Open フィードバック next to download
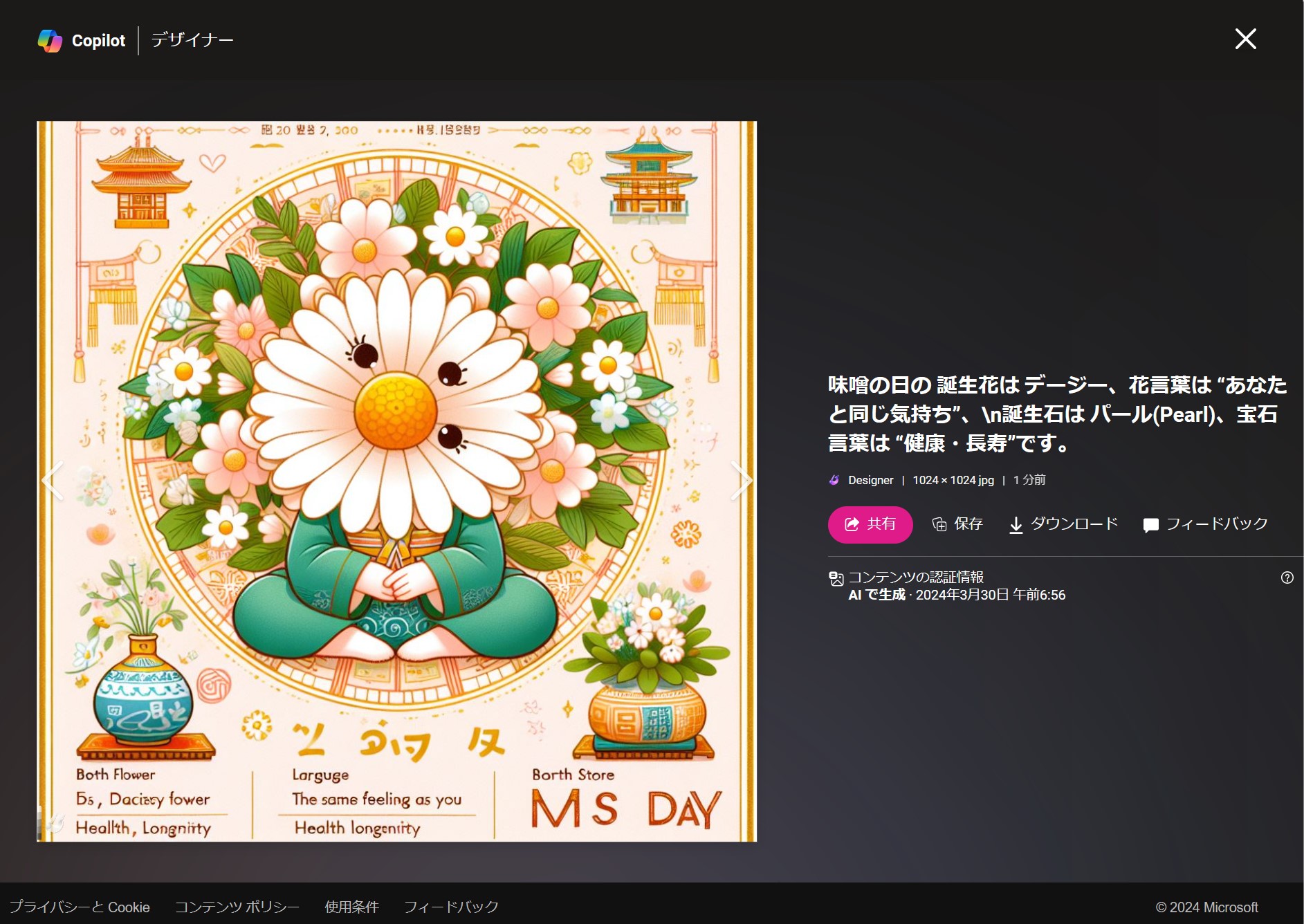1304x924 pixels. (1206, 524)
